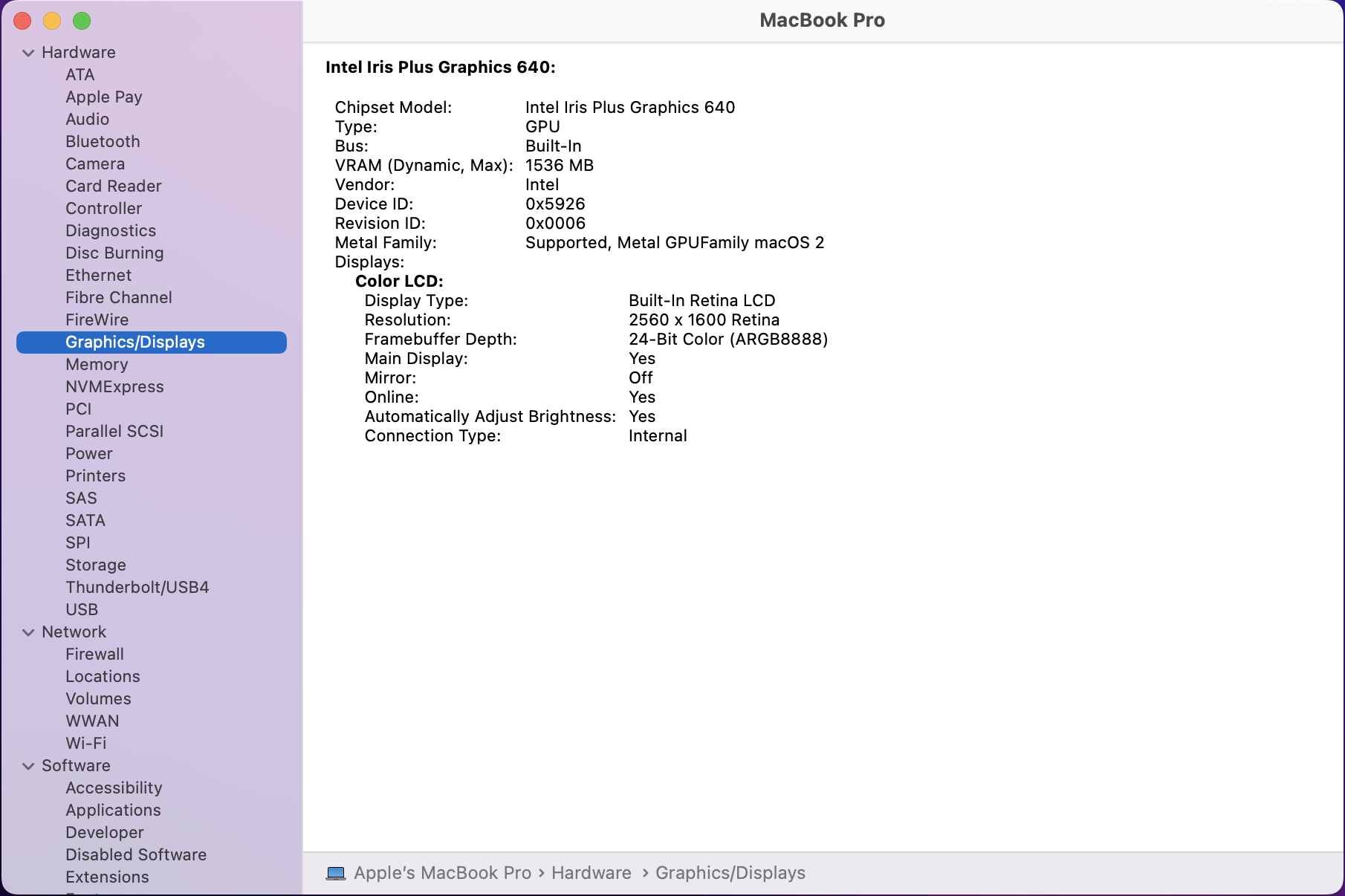This screenshot has height=896, width=1345.
Task: Click the MacBook Pro window title
Action: (x=822, y=20)
